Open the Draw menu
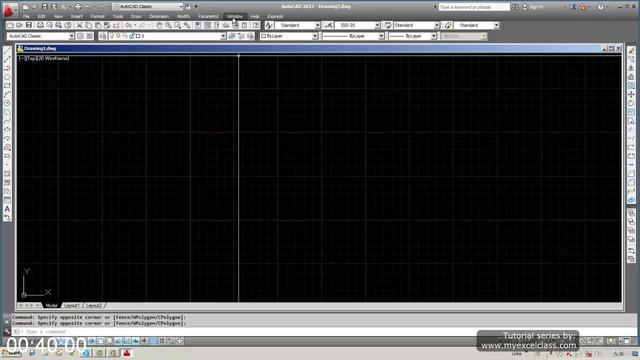640x360 pixels. click(x=136, y=16)
